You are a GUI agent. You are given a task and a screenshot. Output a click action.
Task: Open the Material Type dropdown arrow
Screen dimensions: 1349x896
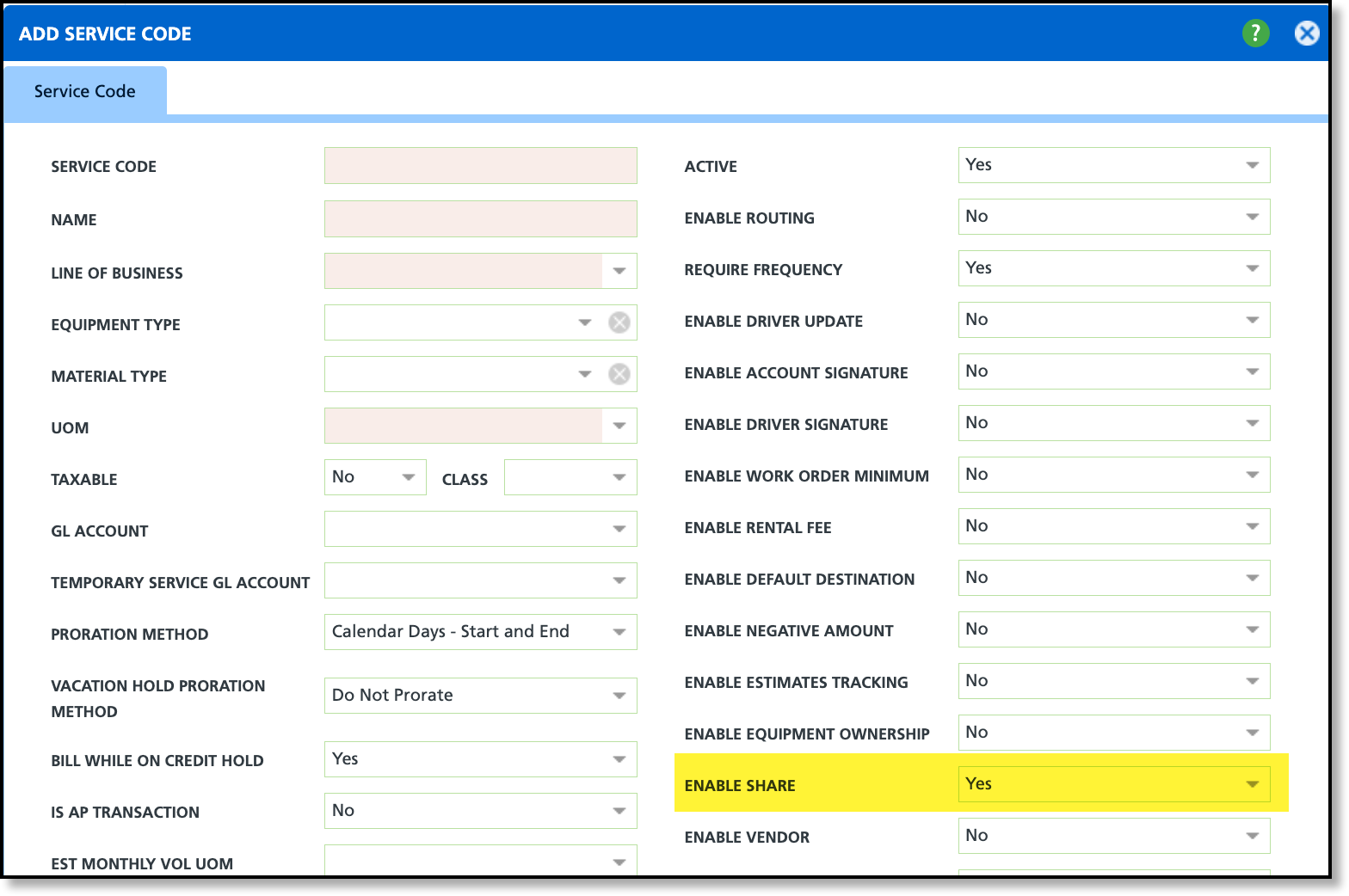tap(585, 374)
